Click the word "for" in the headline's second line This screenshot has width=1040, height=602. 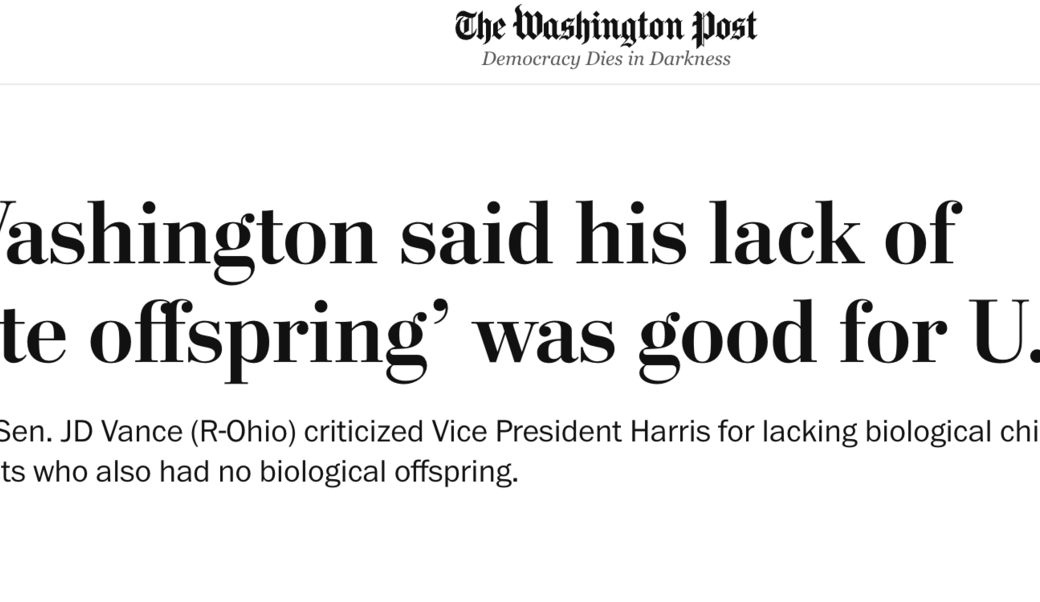tap(888, 335)
